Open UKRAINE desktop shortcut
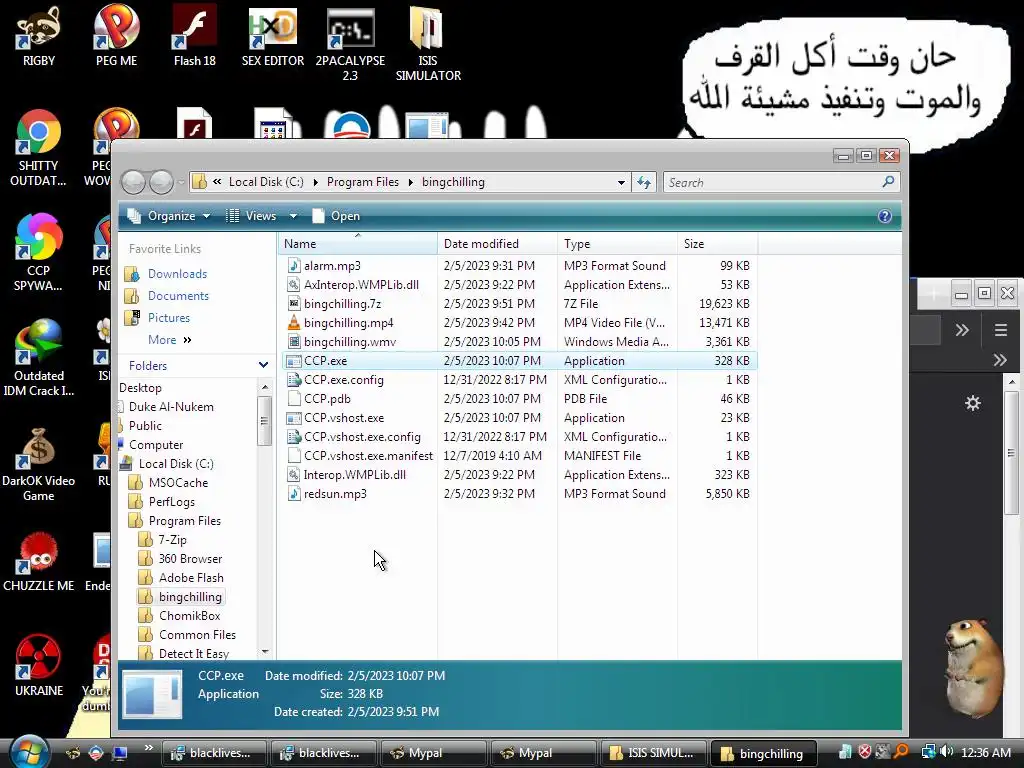Viewport: 1024px width, 768px height. (x=39, y=666)
